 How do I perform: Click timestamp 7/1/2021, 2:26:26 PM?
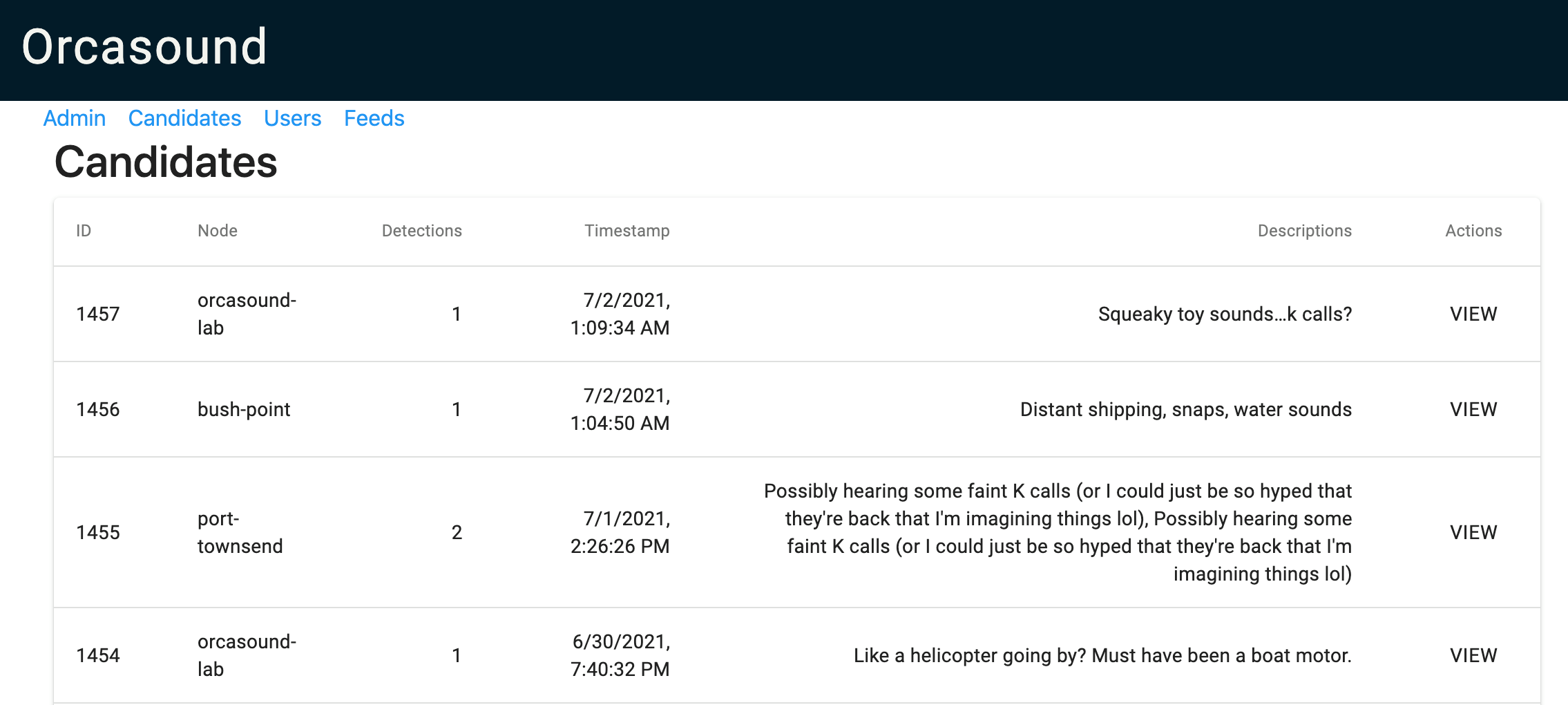coord(620,532)
